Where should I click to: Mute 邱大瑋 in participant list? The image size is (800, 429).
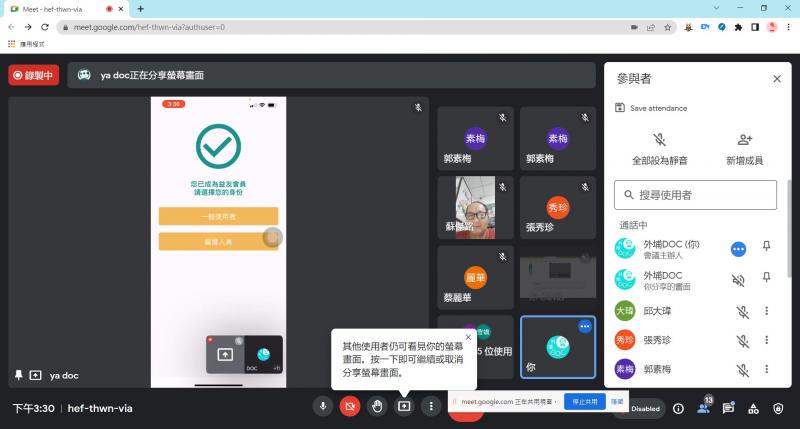(743, 312)
